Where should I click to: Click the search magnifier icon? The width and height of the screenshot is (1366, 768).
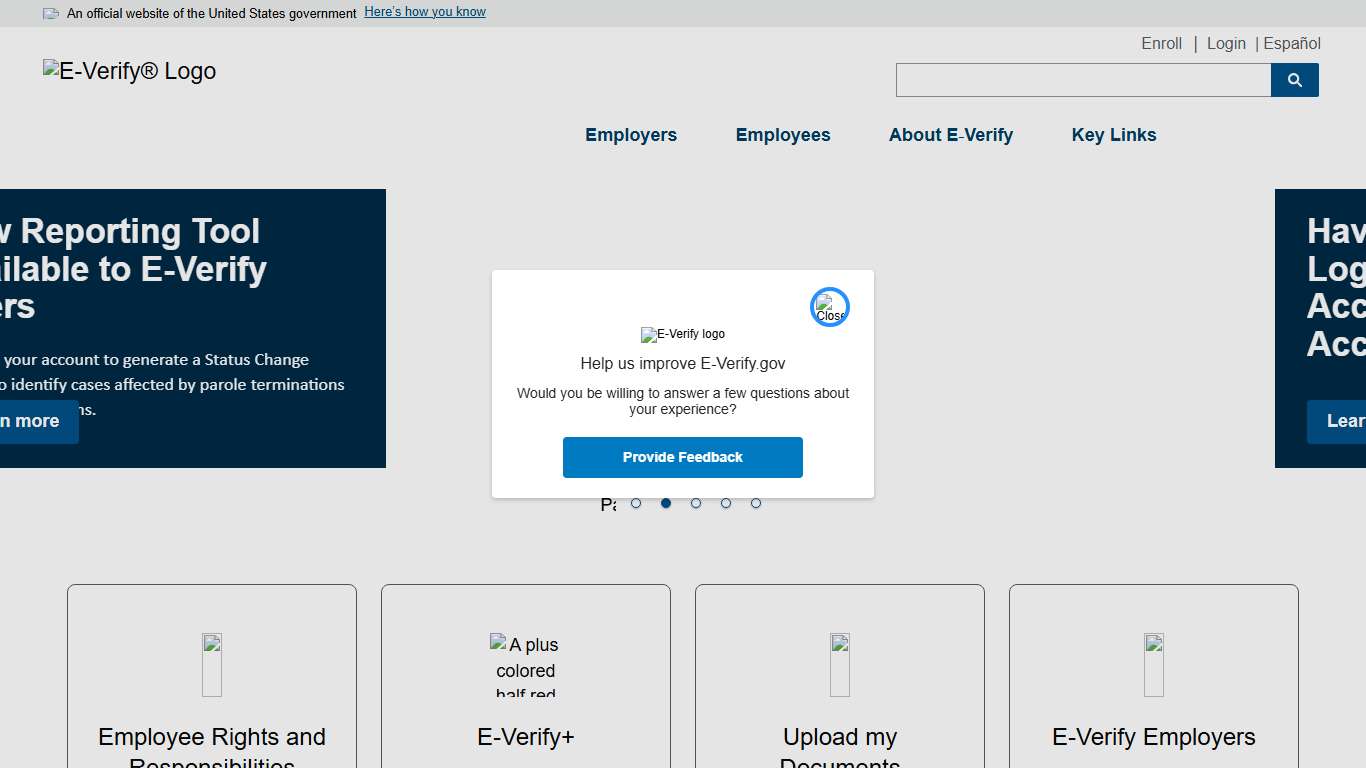pos(1294,80)
